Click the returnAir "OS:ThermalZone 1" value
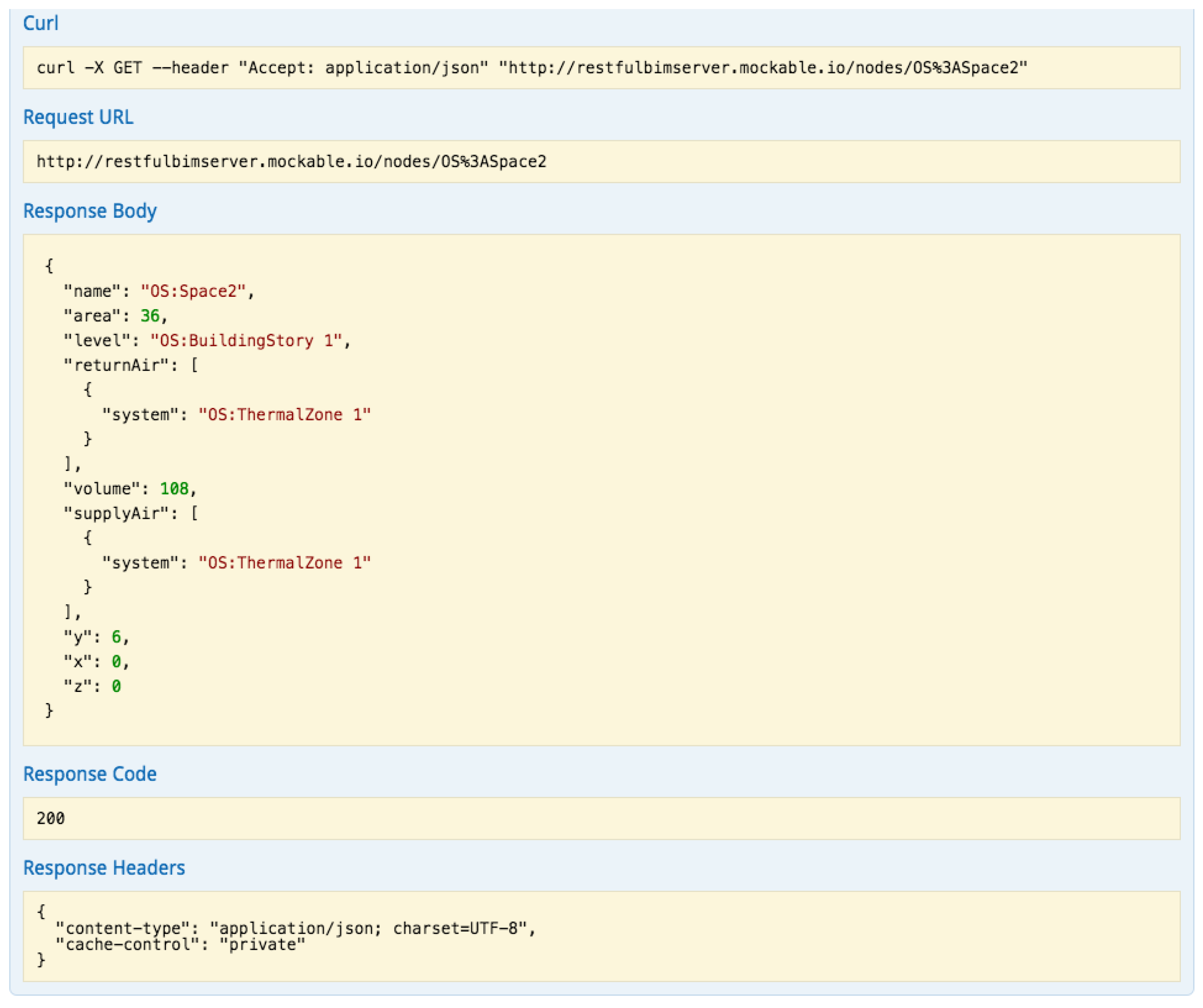1203x1008 pixels. 284,415
